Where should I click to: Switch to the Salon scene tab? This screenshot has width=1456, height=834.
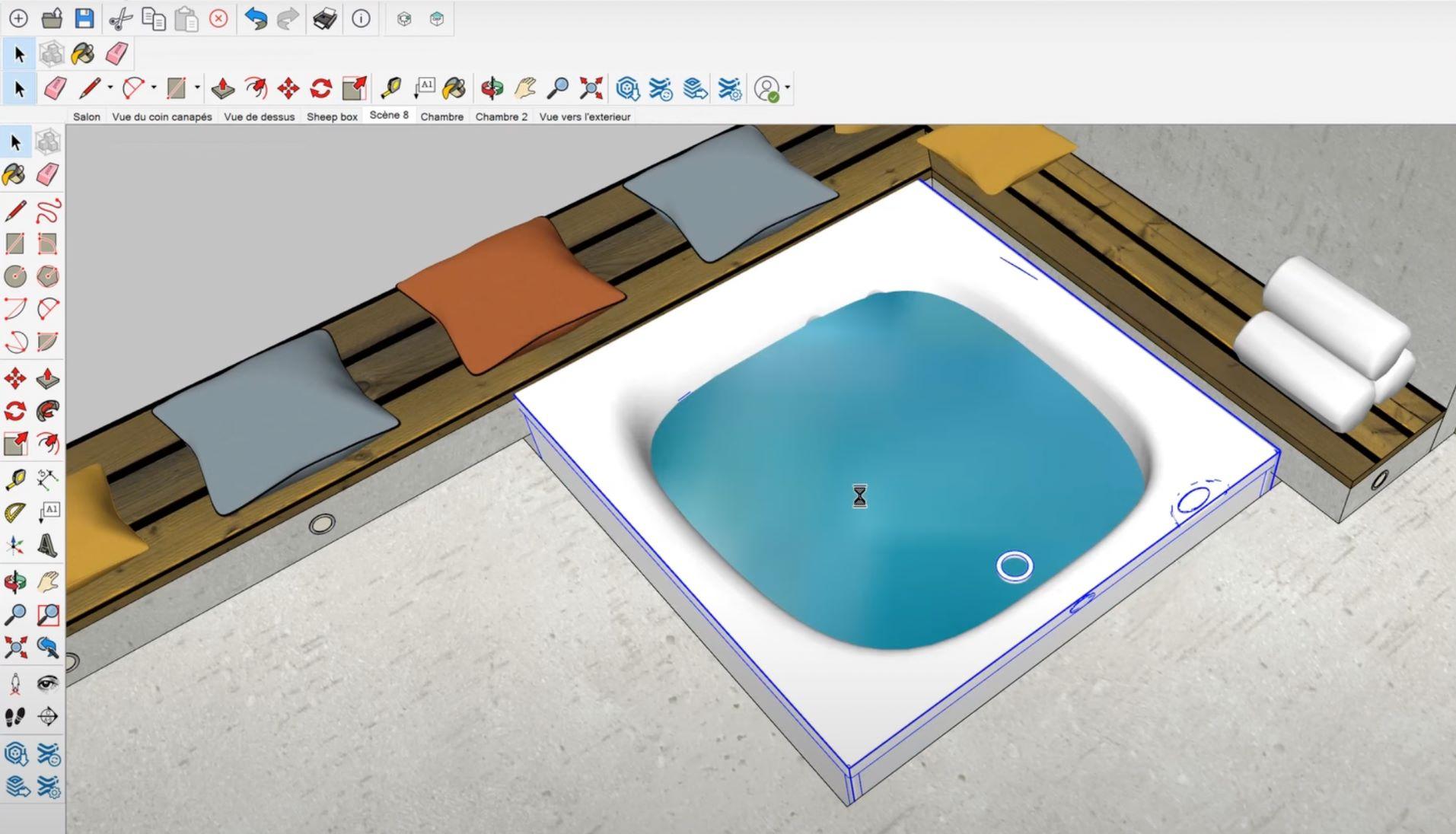[x=87, y=116]
